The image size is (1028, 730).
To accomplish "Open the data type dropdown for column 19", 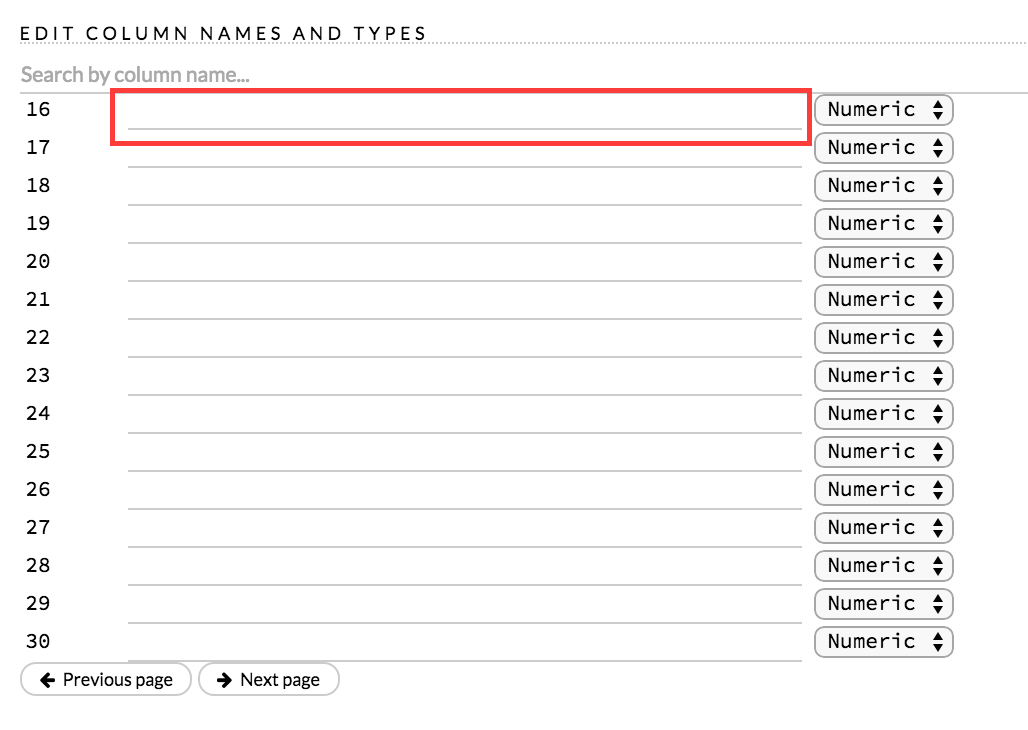I will [883, 223].
